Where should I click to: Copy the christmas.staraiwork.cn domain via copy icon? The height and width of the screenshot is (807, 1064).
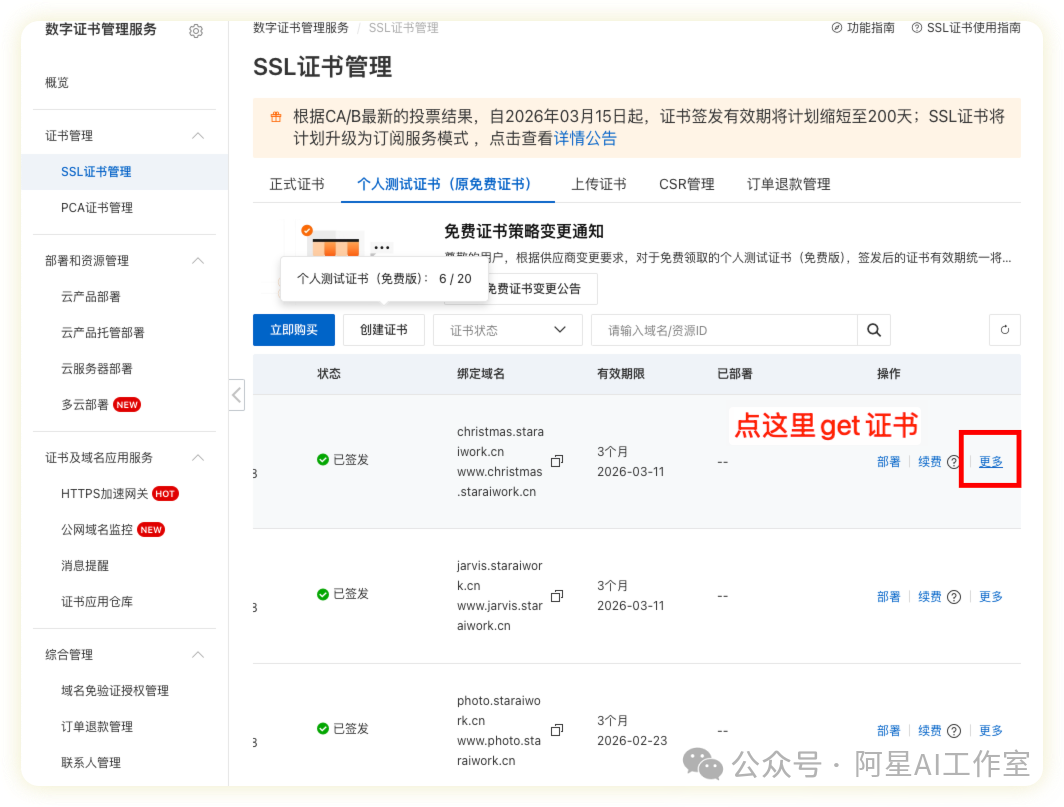tap(557, 461)
